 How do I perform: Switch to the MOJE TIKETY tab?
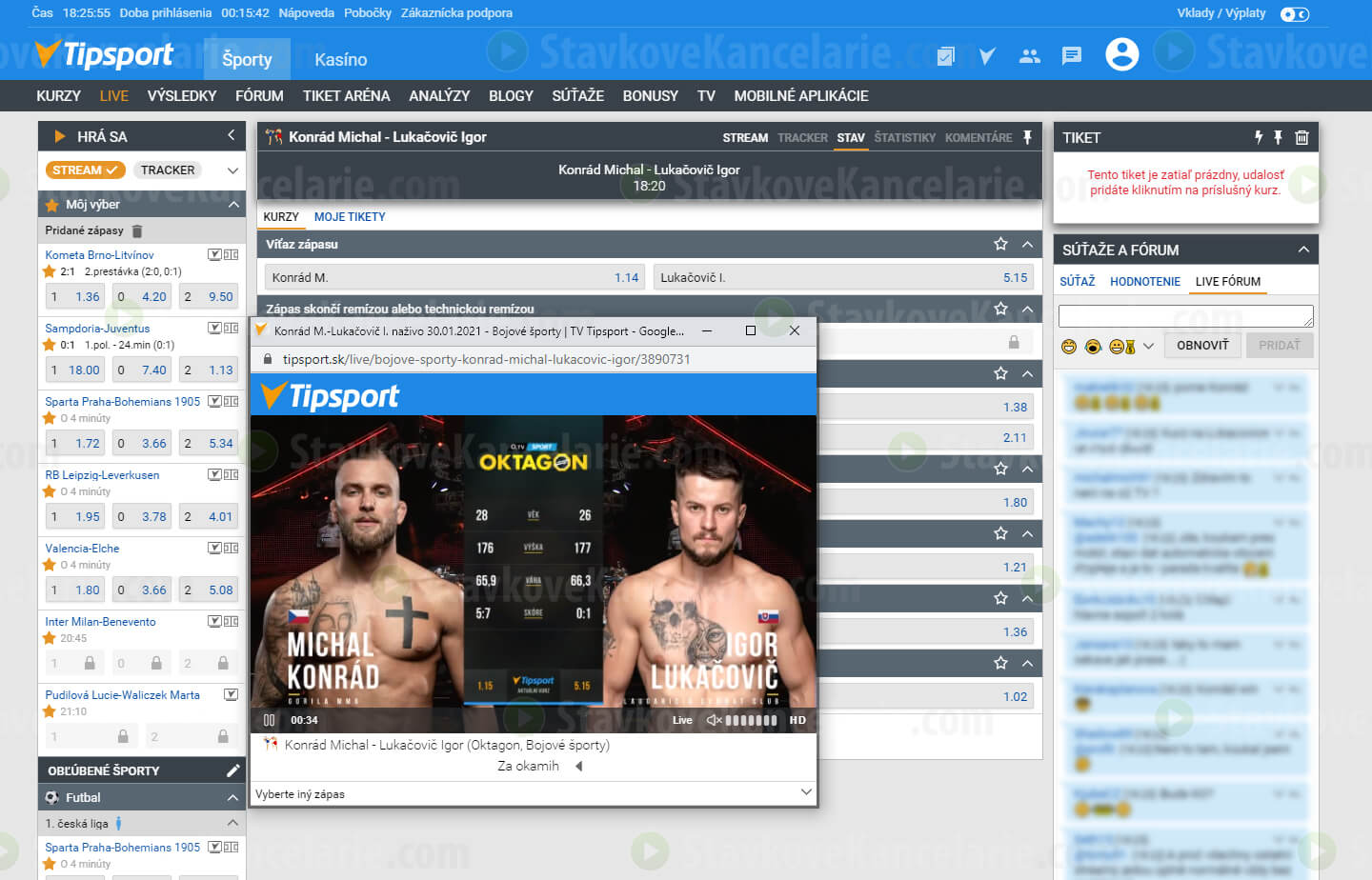[x=350, y=217]
